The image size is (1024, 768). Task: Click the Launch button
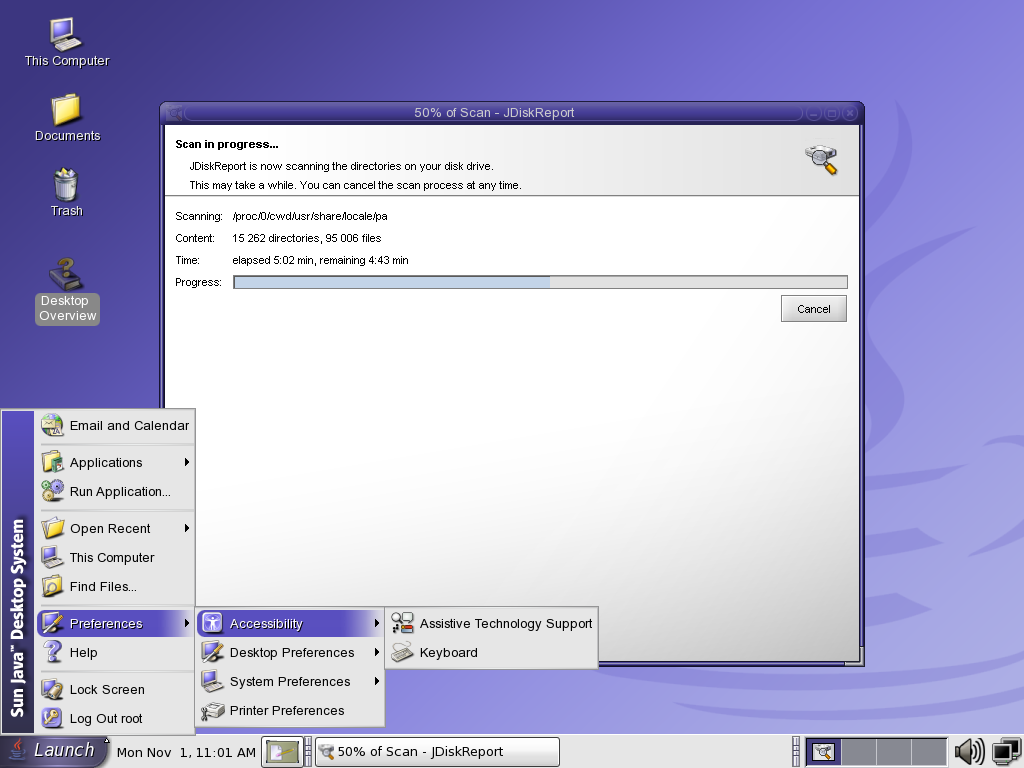pos(54,751)
